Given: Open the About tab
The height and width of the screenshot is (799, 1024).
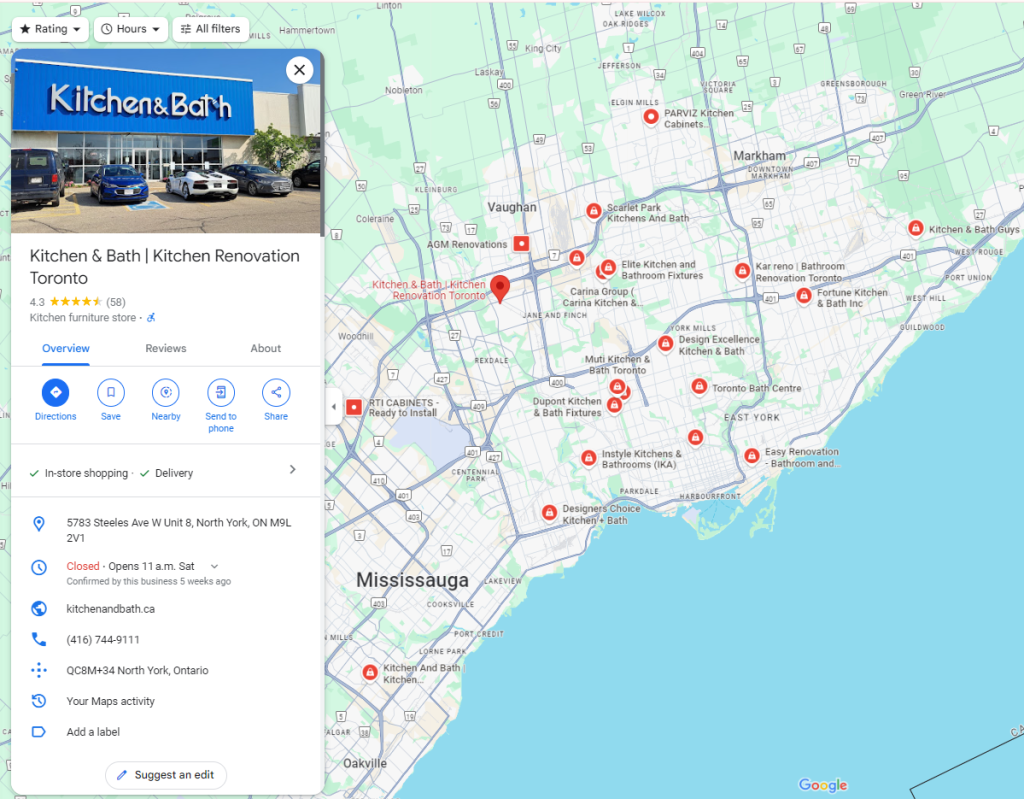Looking at the screenshot, I should [265, 348].
